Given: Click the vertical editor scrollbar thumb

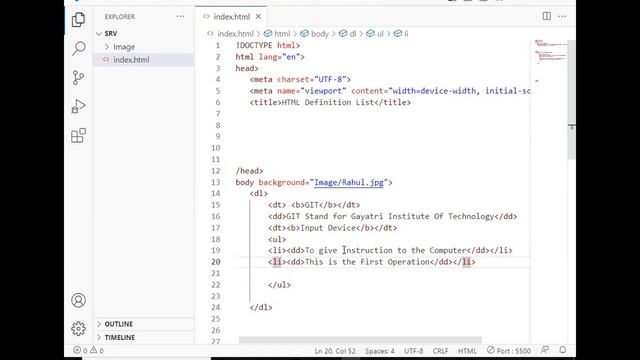Looking at the screenshot, I should click(572, 100).
